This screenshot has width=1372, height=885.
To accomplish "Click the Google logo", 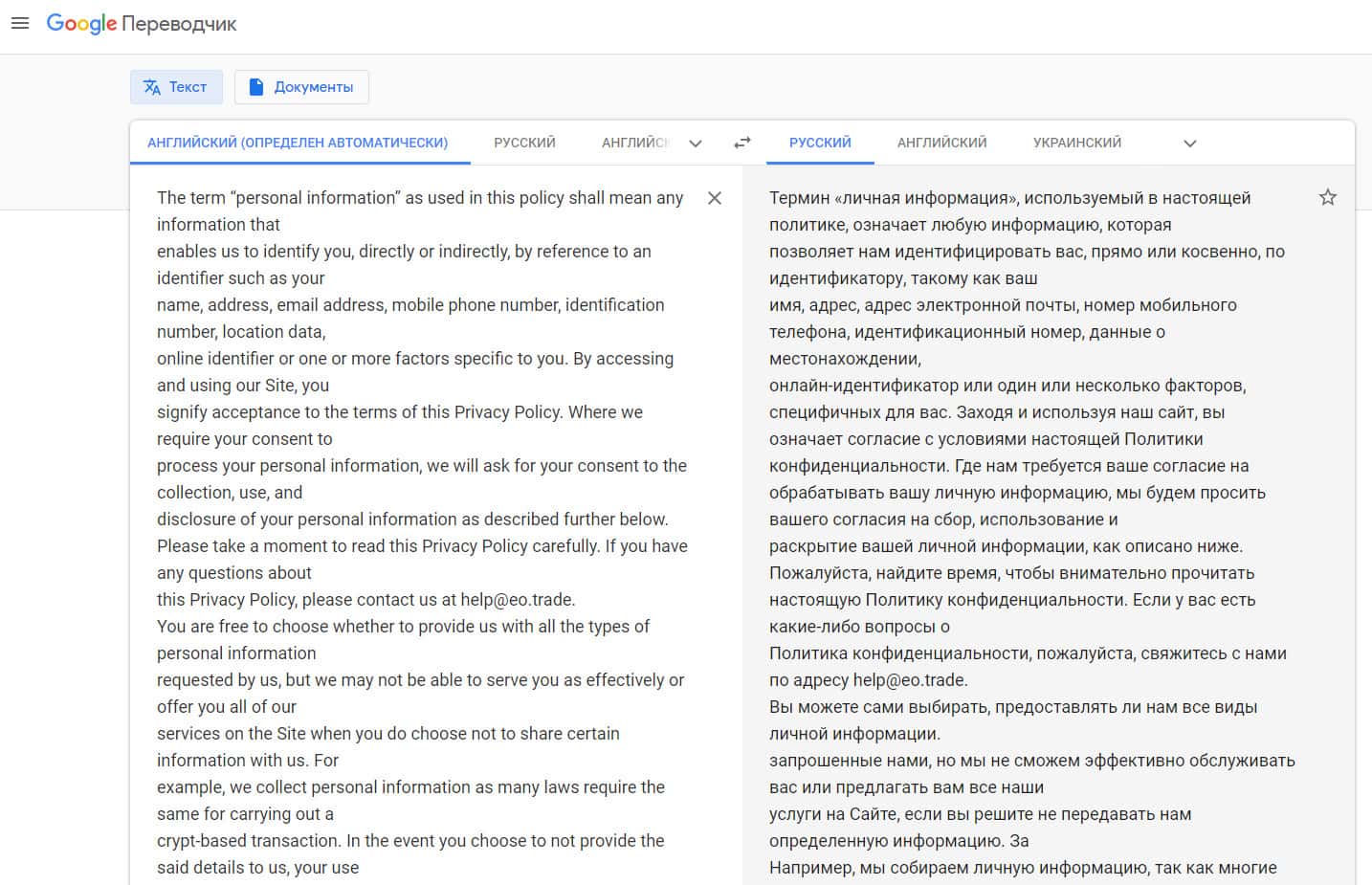I will [x=81, y=24].
